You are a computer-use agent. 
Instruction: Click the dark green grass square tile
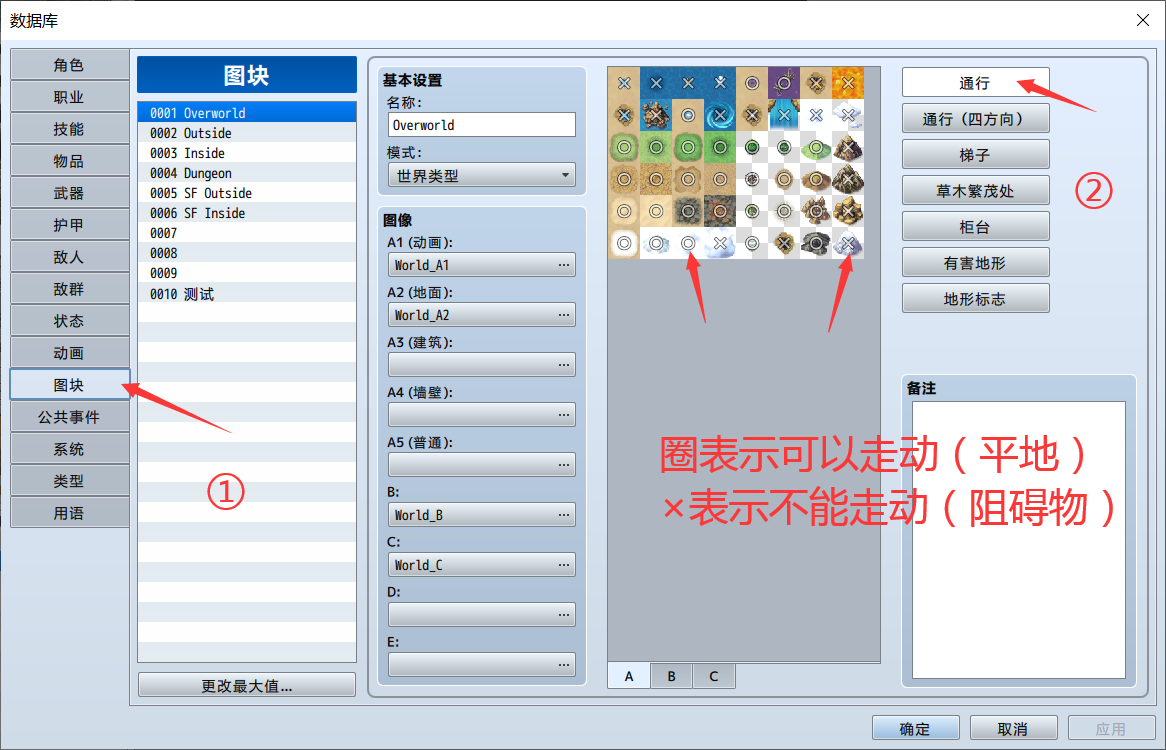coord(720,146)
